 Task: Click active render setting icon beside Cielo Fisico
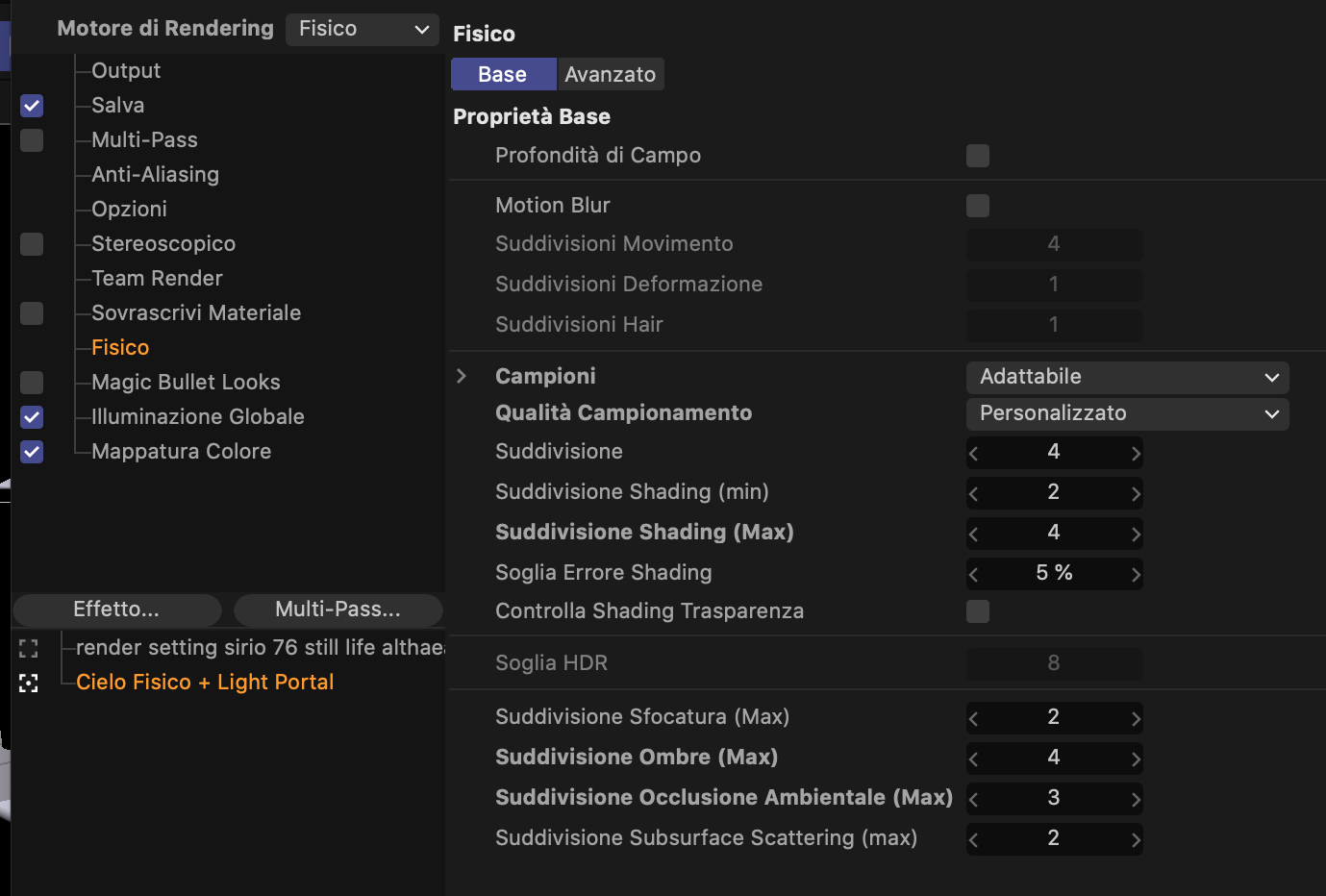29,683
